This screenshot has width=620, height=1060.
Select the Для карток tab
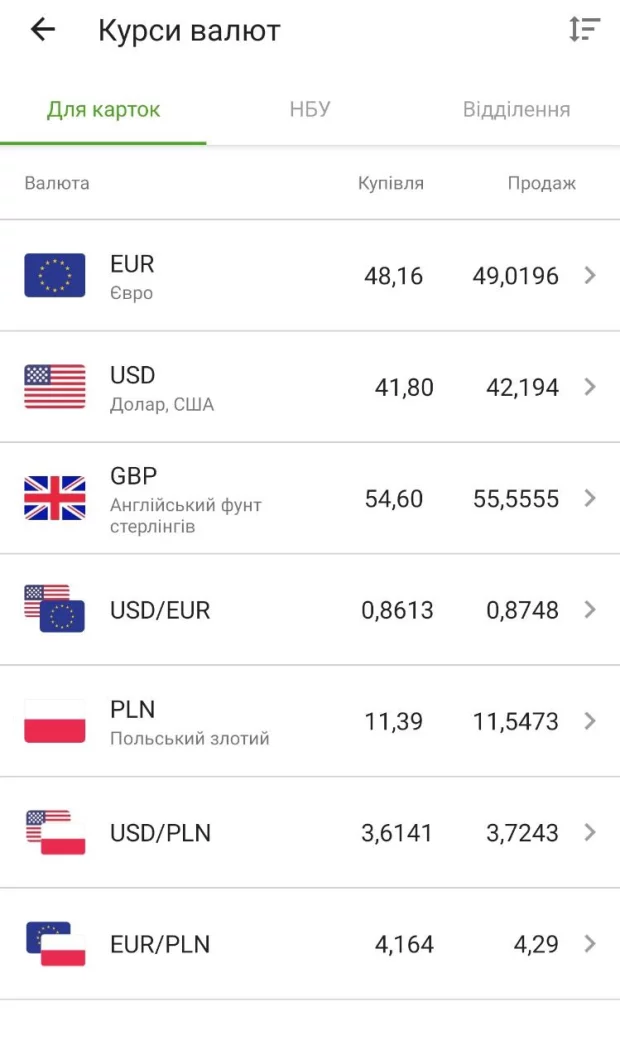[x=103, y=110]
